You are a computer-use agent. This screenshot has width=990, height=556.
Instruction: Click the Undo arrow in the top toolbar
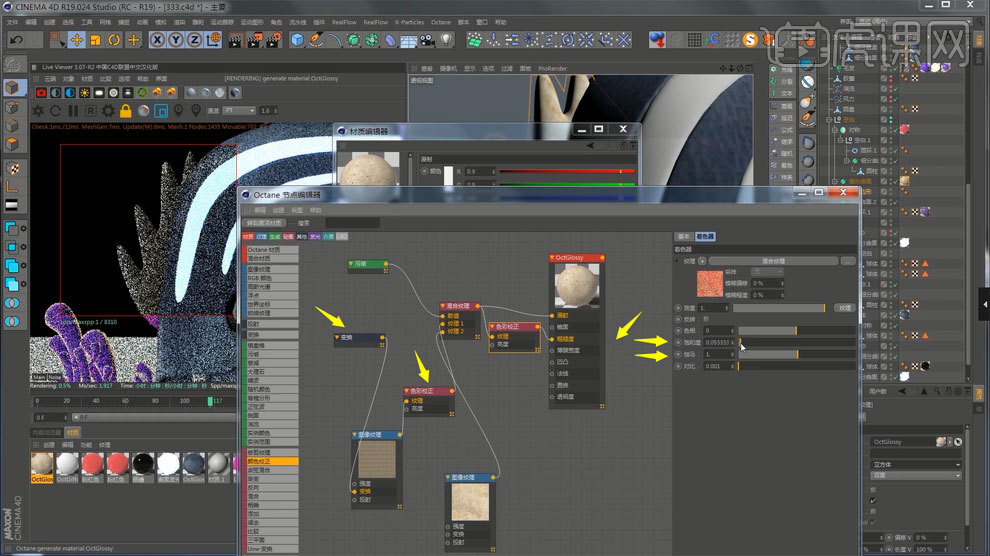[x=17, y=40]
